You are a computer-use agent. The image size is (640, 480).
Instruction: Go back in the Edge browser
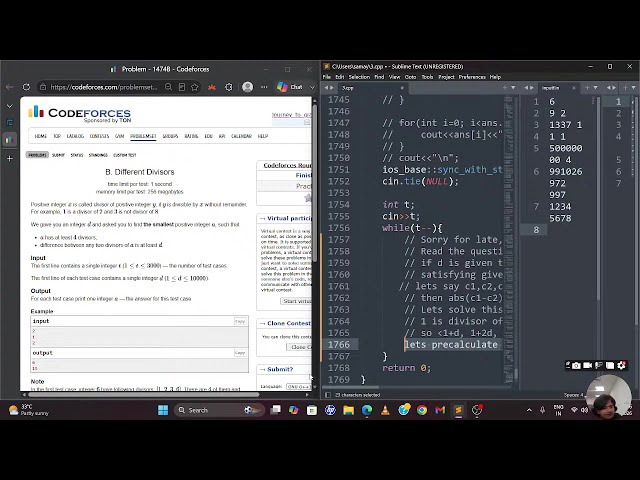pyautogui.click(x=9, y=87)
